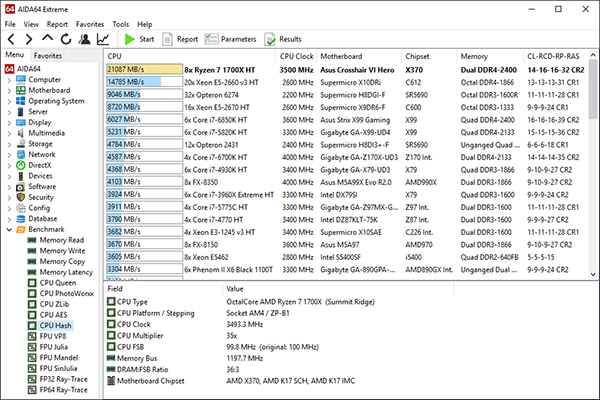
Task: Open the Help menu
Action: tap(145, 24)
